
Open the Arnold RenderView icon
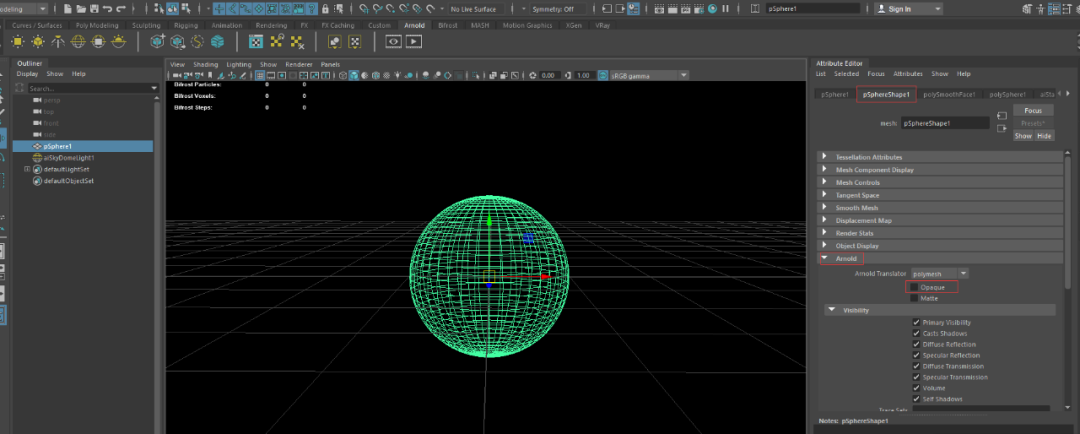point(393,41)
